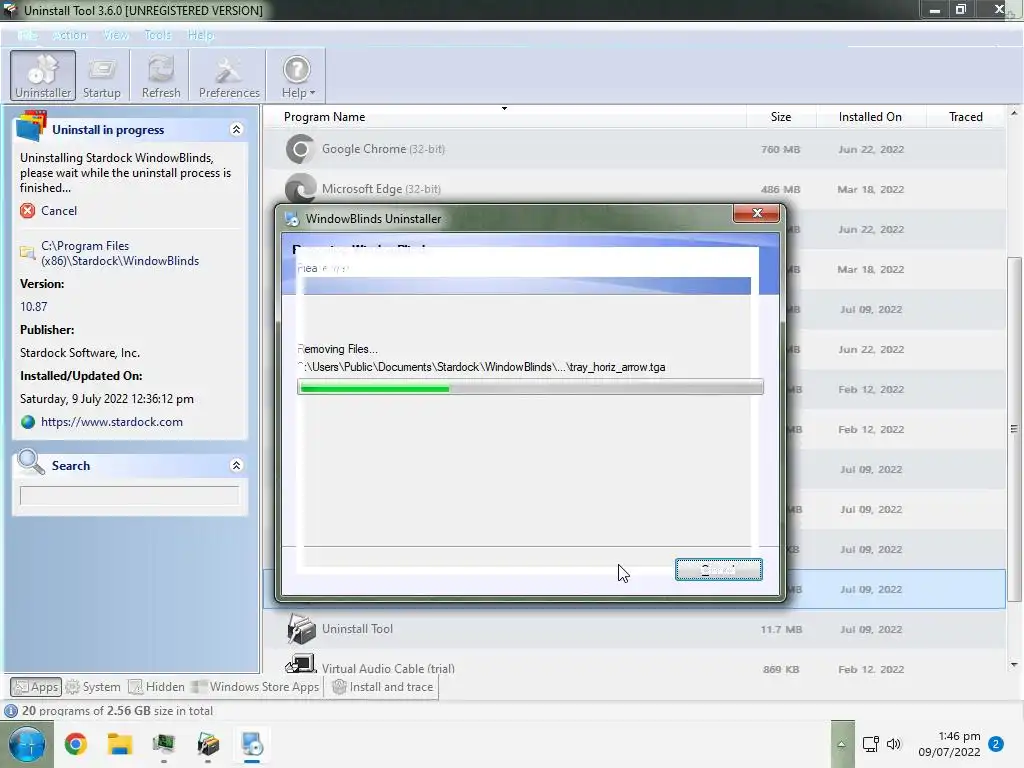Open the notification center badge

(996, 744)
